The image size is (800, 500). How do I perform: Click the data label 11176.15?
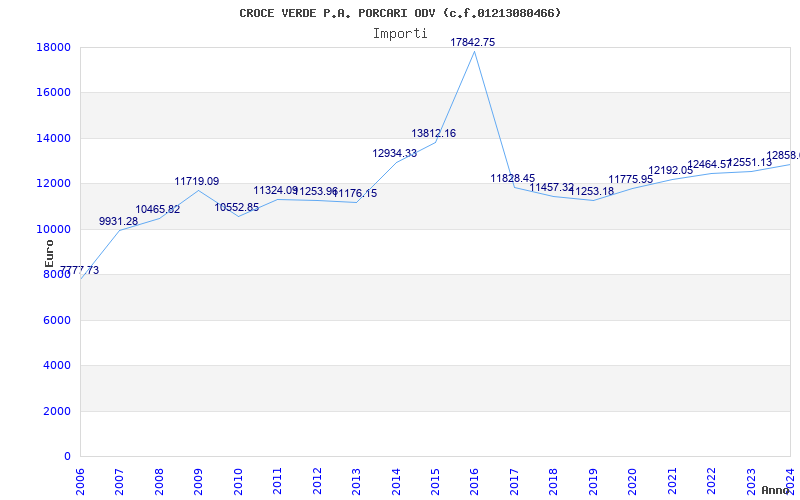click(x=355, y=193)
